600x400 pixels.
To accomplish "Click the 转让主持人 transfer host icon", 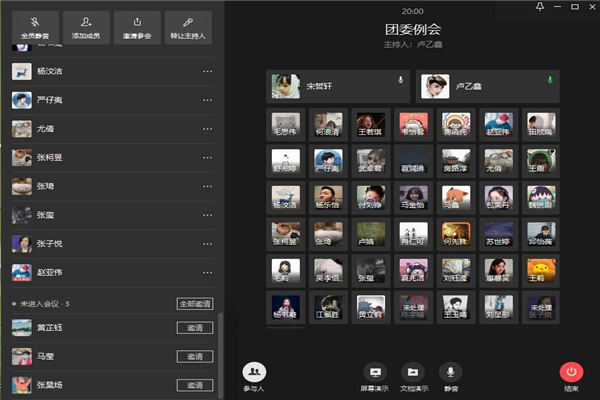I will tap(188, 21).
